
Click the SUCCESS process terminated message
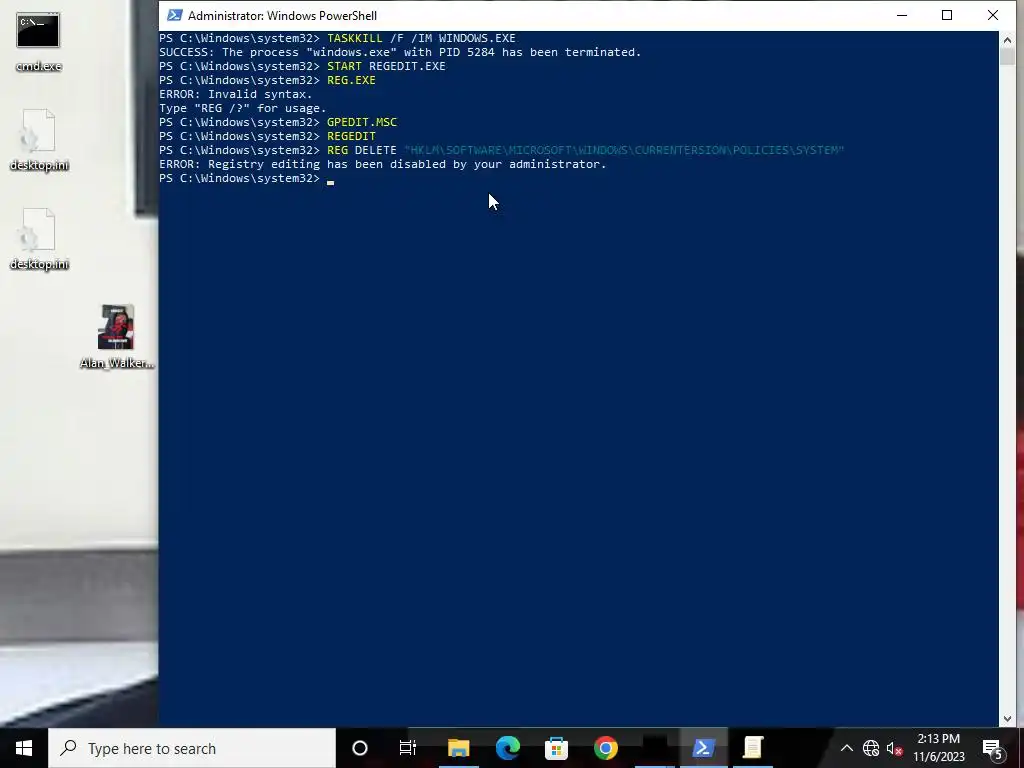tap(400, 52)
